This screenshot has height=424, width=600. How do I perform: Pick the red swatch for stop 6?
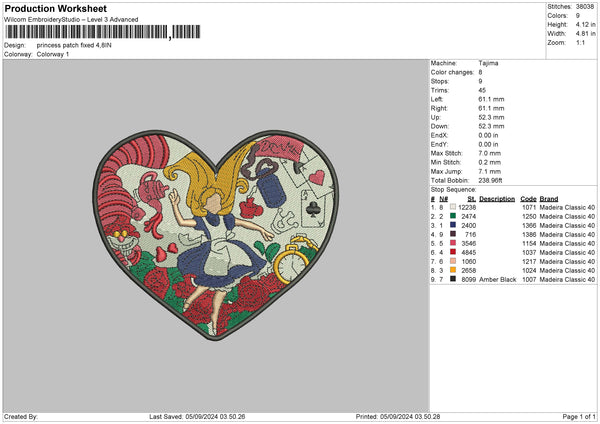(x=453, y=252)
